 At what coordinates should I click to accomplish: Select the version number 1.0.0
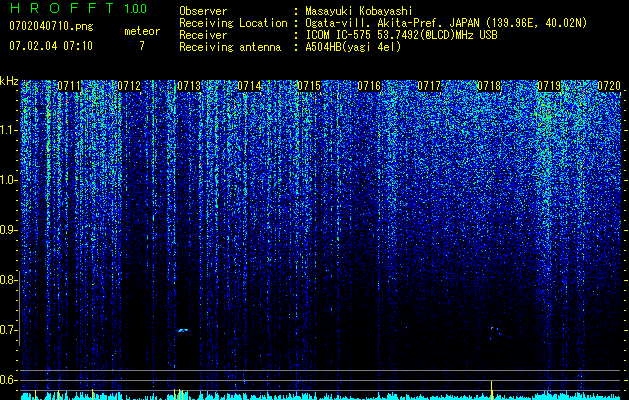click(x=135, y=8)
